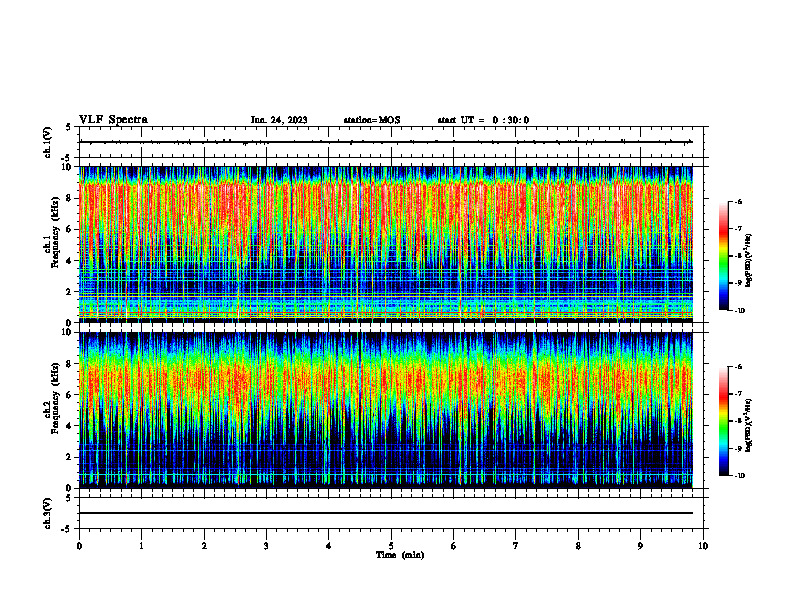Click the upper color scale bar beside ch.1

[x=724, y=256]
